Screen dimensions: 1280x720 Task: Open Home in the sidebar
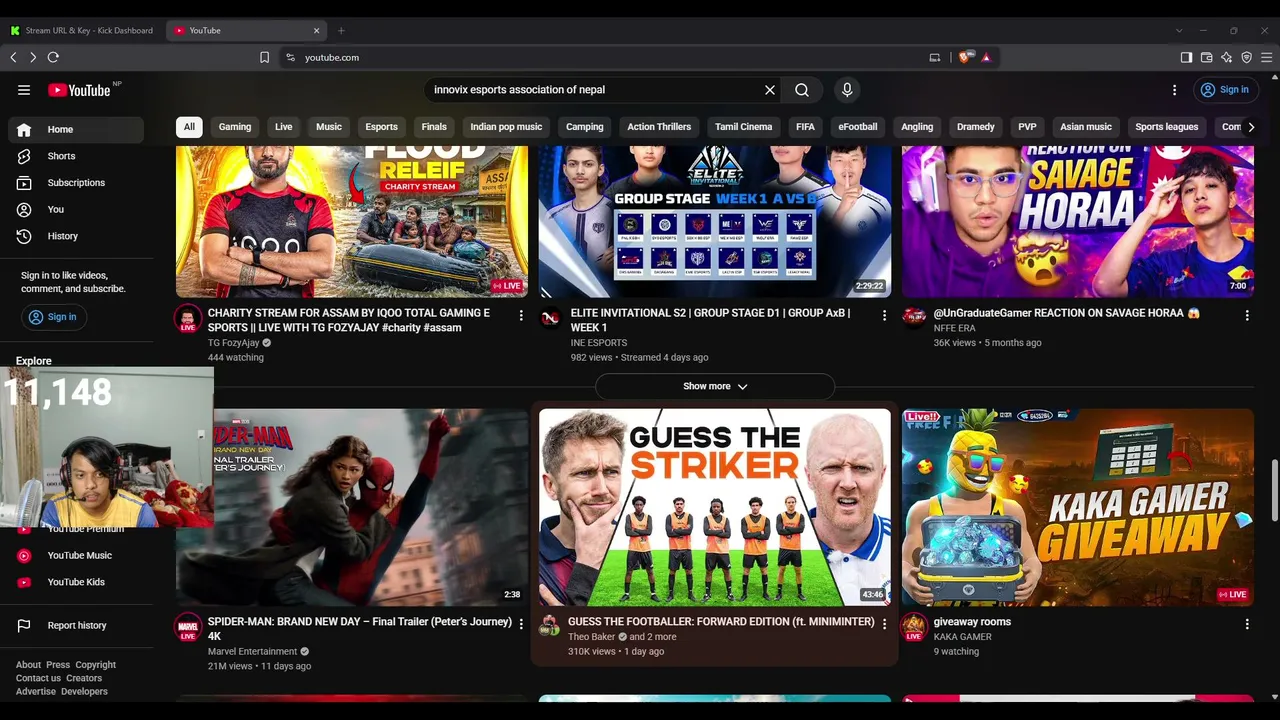pos(76,130)
